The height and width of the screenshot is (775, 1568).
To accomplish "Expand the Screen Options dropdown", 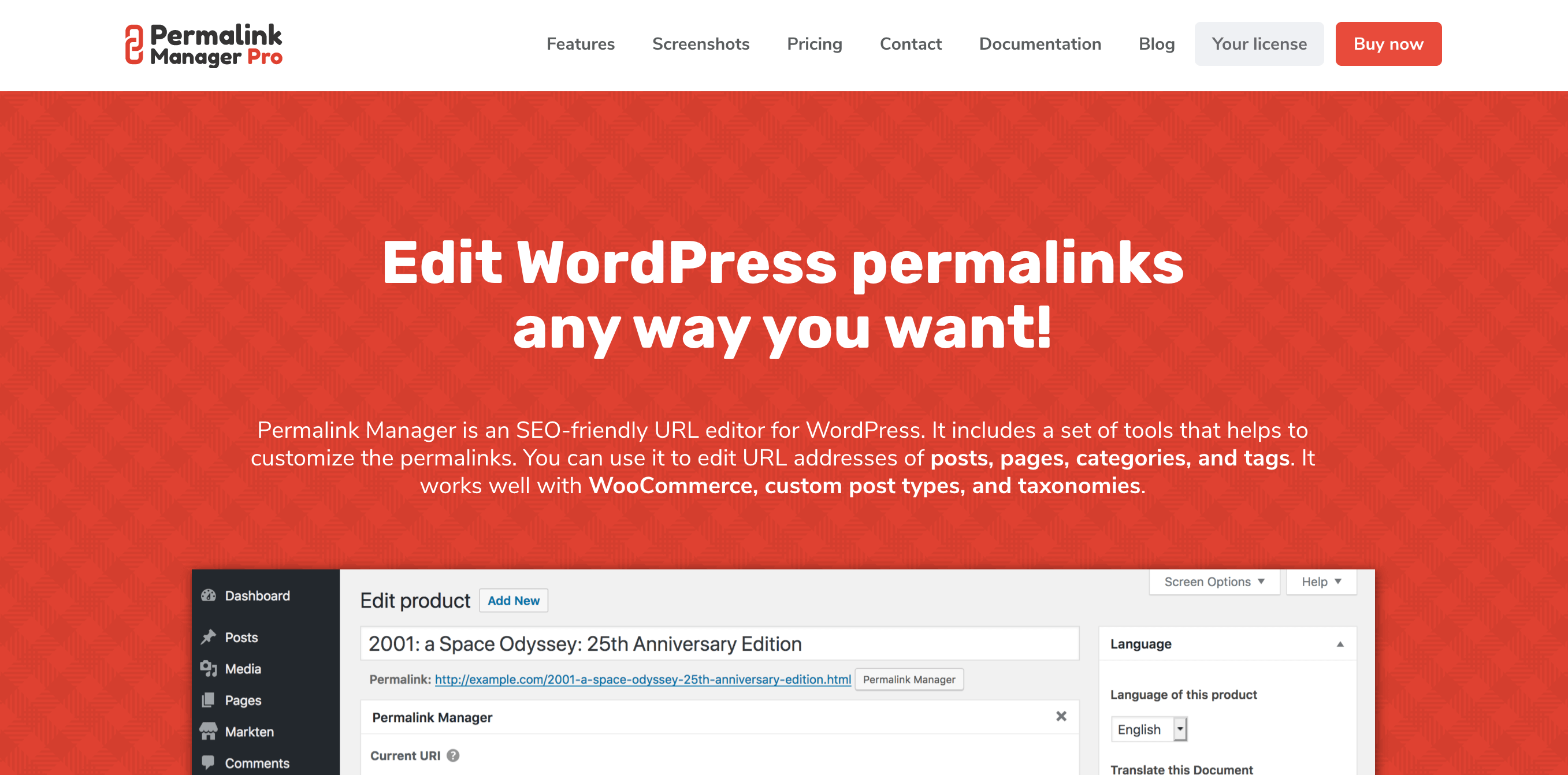I will (1214, 582).
